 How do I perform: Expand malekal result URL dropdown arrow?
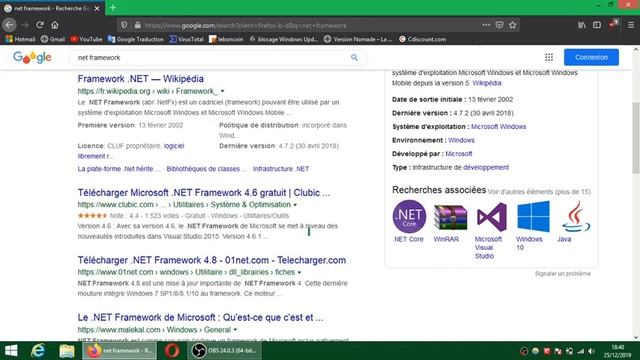point(235,330)
